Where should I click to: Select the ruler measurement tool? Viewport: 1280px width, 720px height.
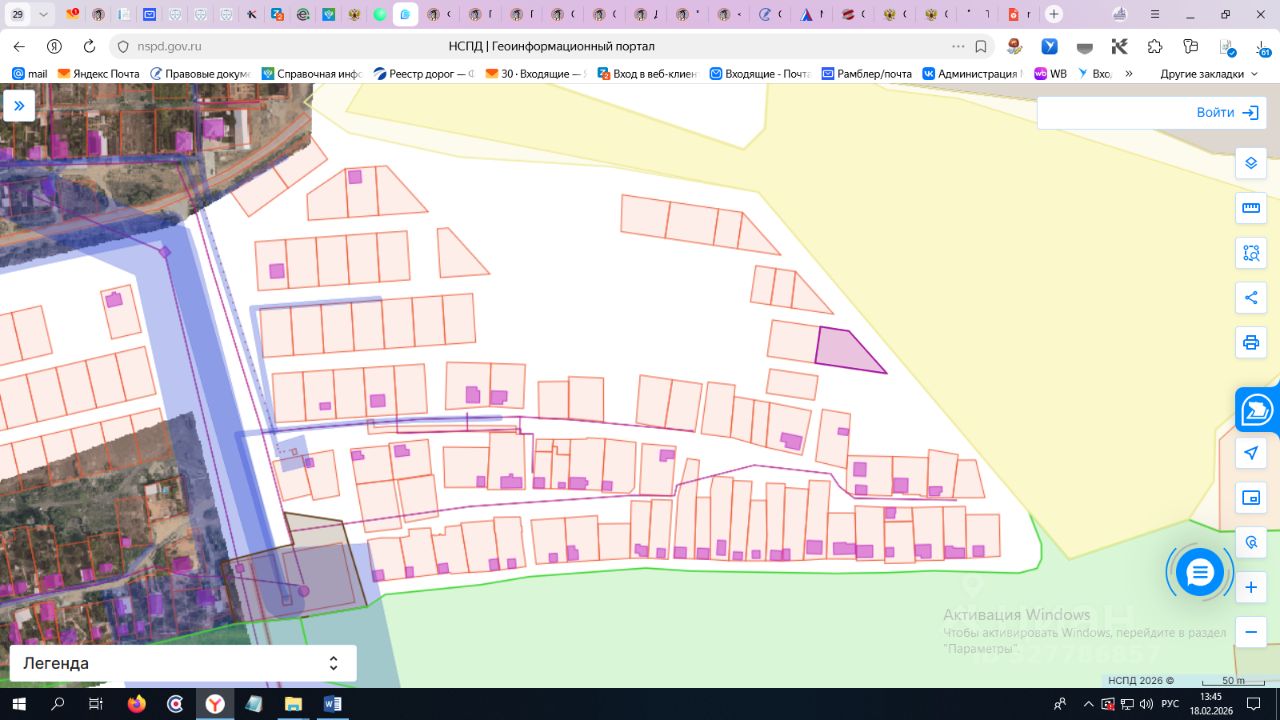tap(1250, 208)
